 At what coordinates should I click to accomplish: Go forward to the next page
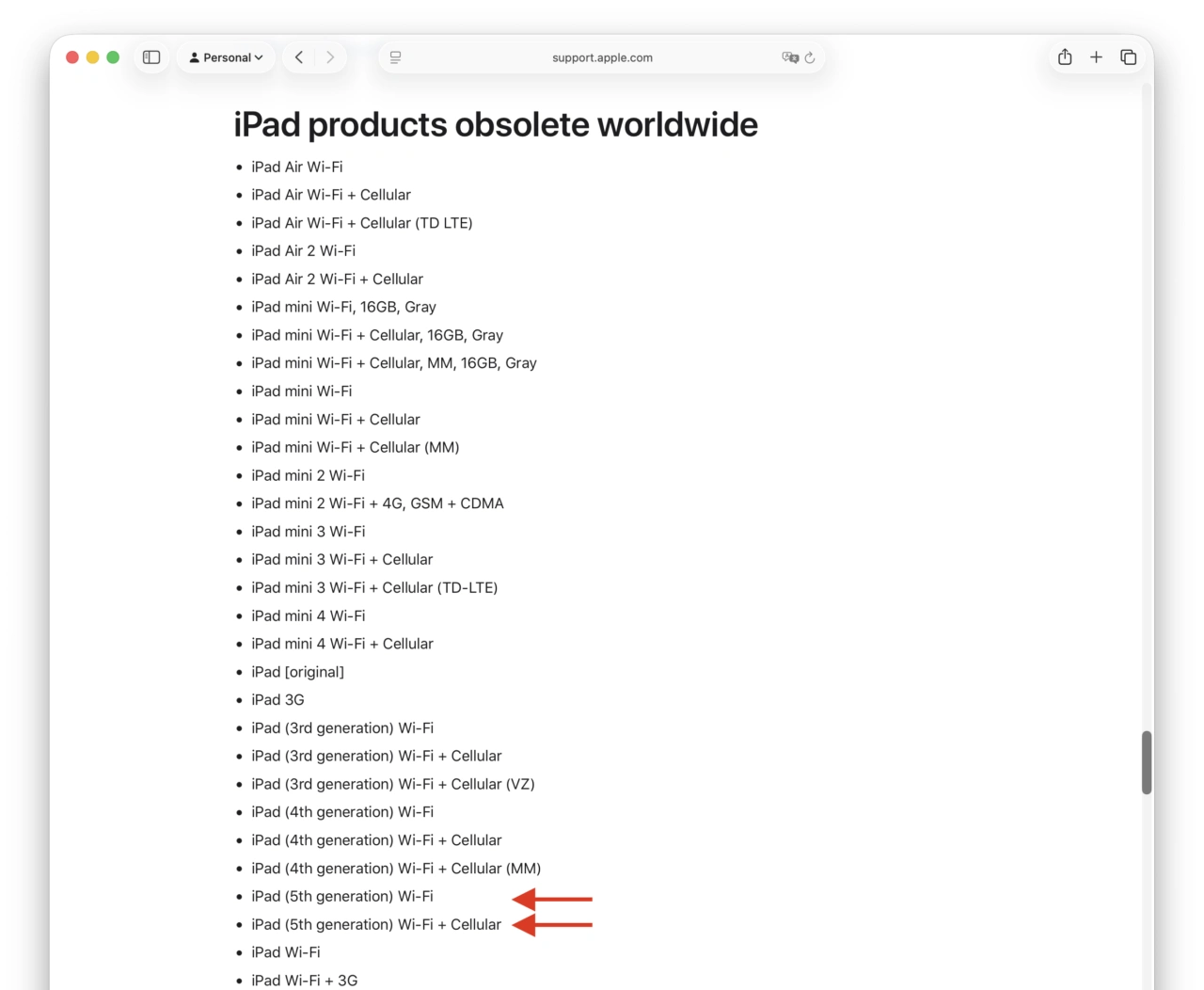(330, 57)
